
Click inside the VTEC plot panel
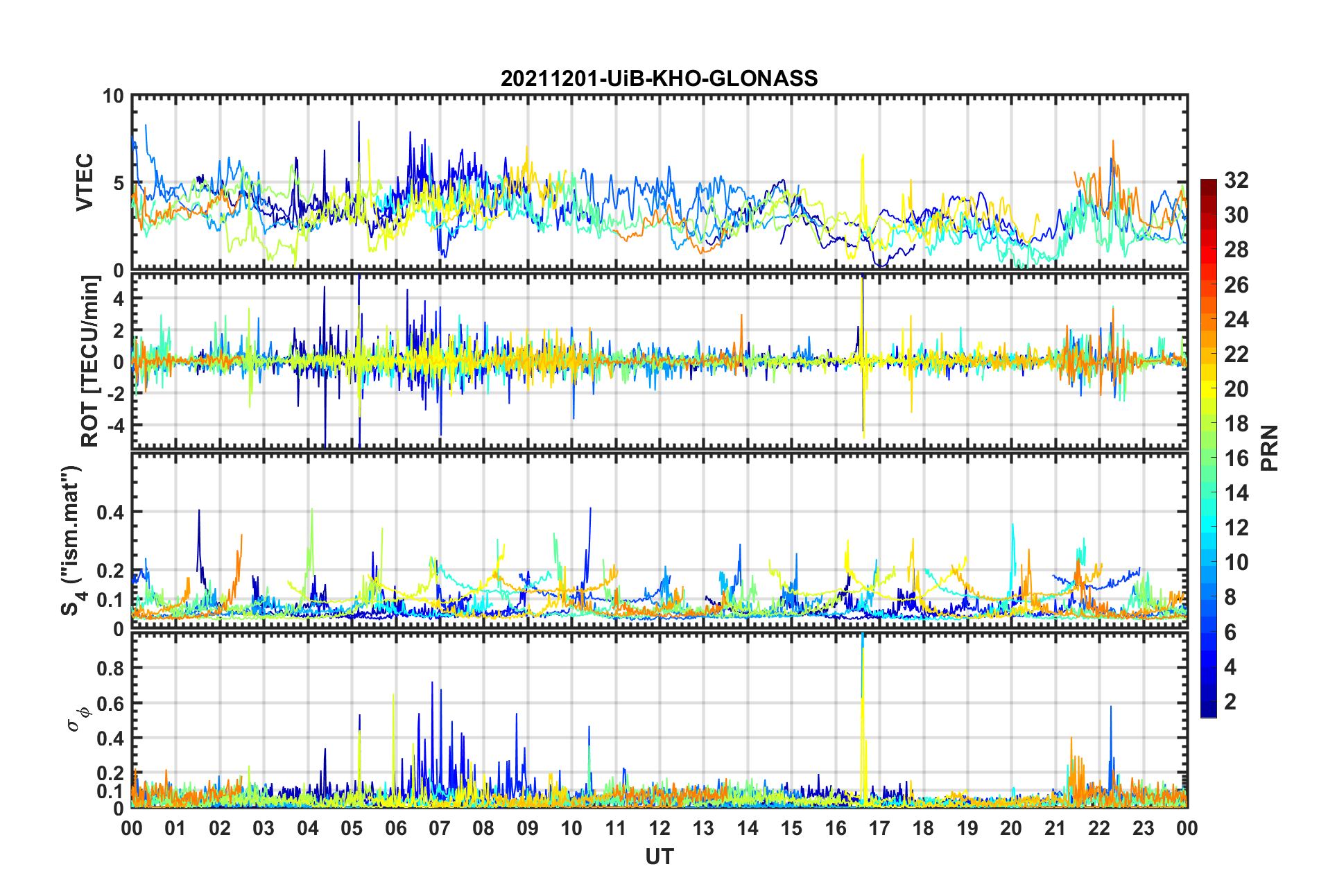click(x=659, y=182)
